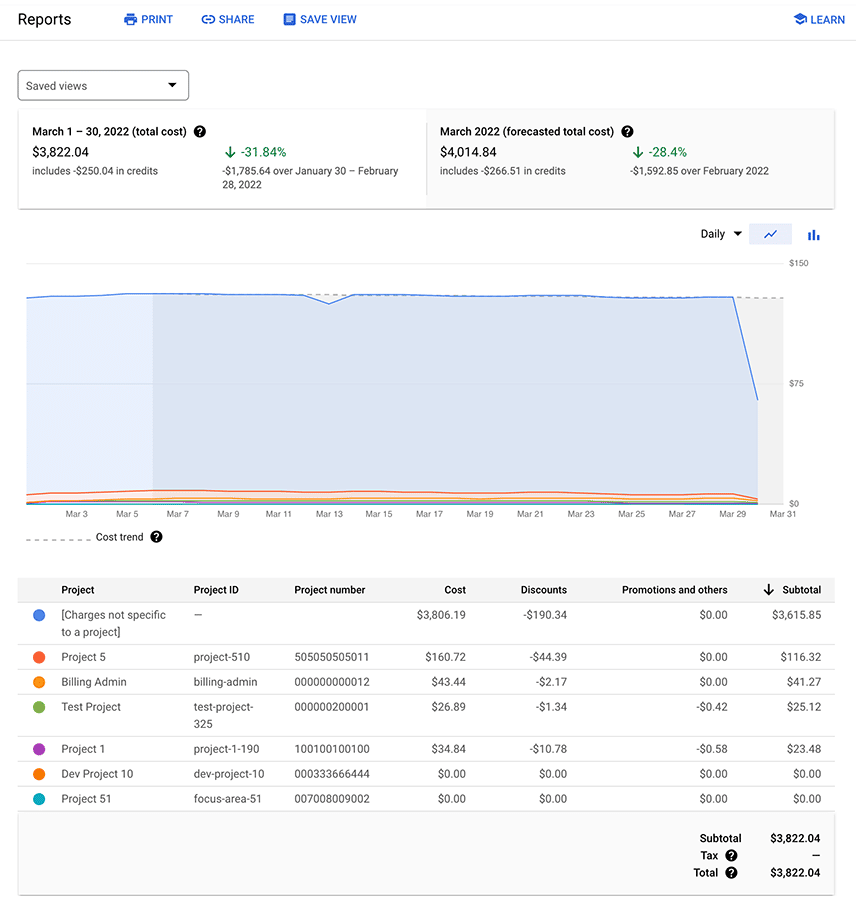Click the Save View icon
856x910 pixels.
click(289, 20)
